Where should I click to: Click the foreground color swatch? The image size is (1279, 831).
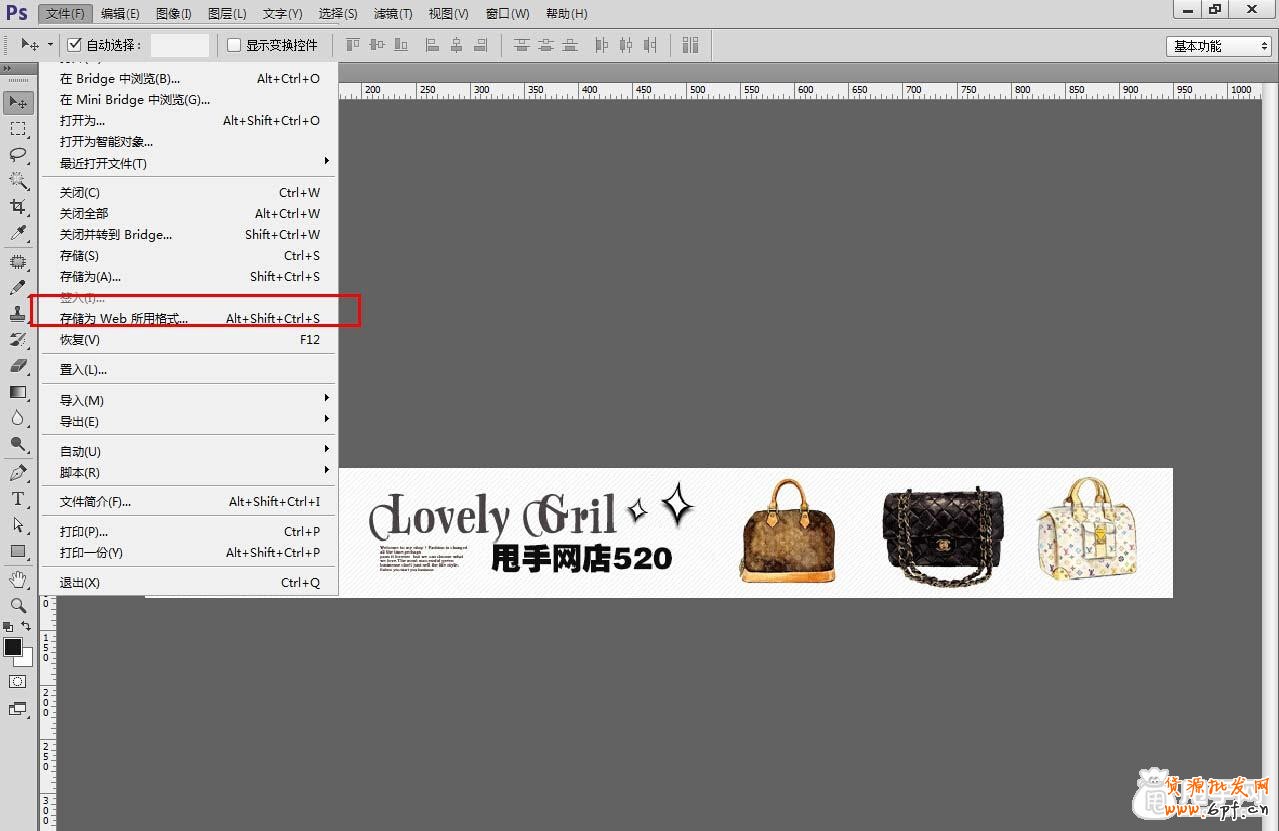[x=13, y=647]
